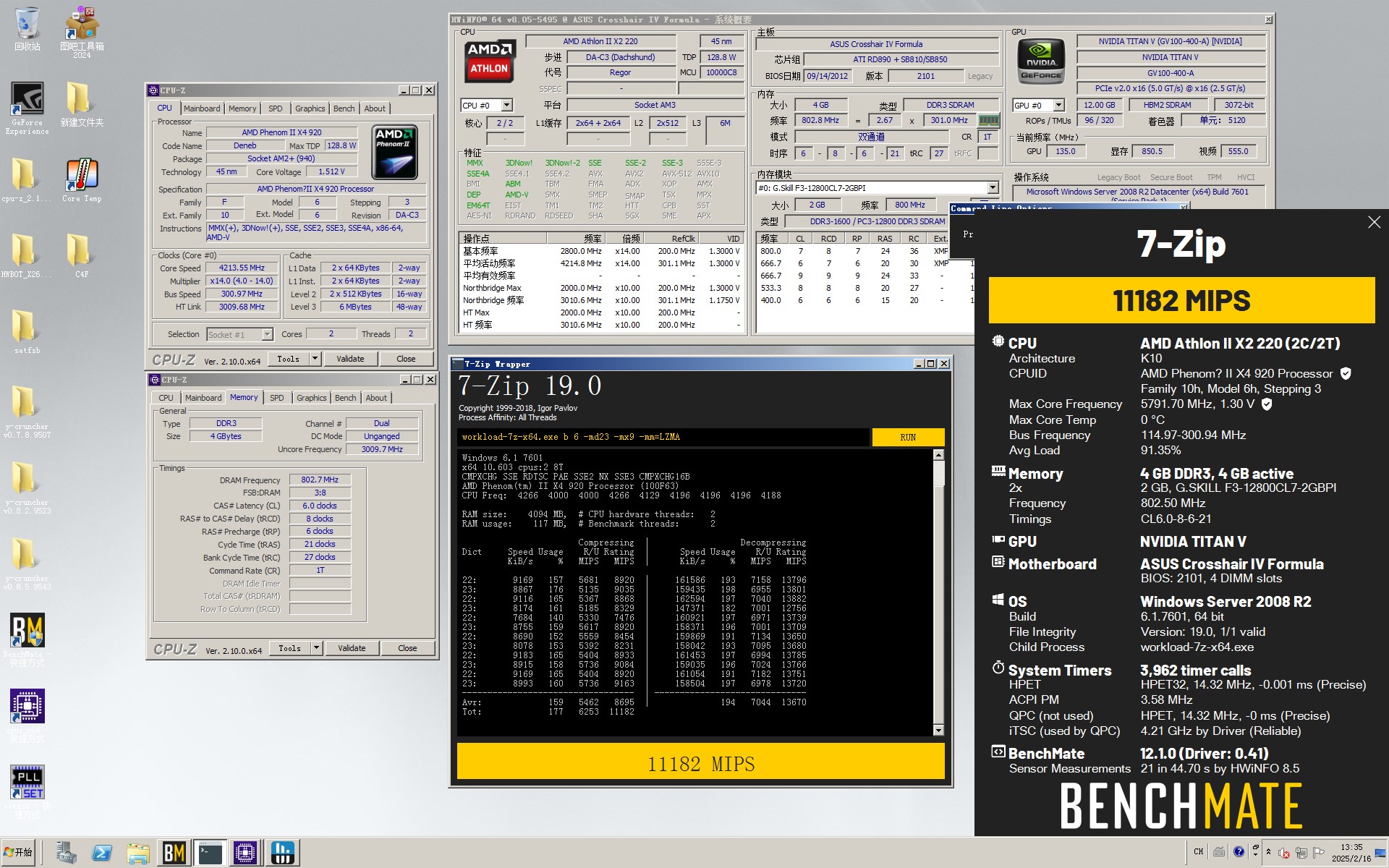1389x868 pixels.
Task: Click the PowerShell taskbar icon
Action: point(102,854)
